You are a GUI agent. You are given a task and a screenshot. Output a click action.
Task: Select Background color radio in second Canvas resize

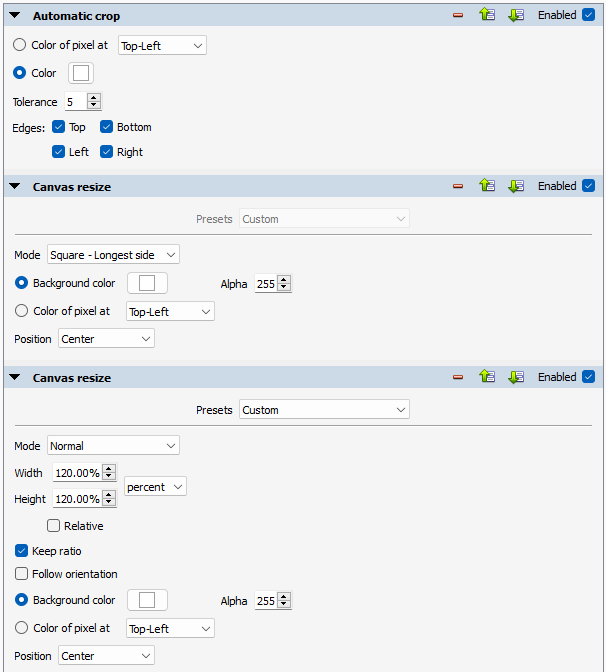click(21, 600)
